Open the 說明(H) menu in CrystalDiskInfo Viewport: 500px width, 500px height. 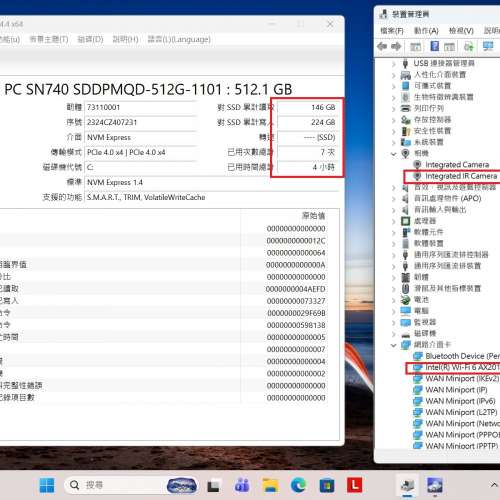point(125,39)
